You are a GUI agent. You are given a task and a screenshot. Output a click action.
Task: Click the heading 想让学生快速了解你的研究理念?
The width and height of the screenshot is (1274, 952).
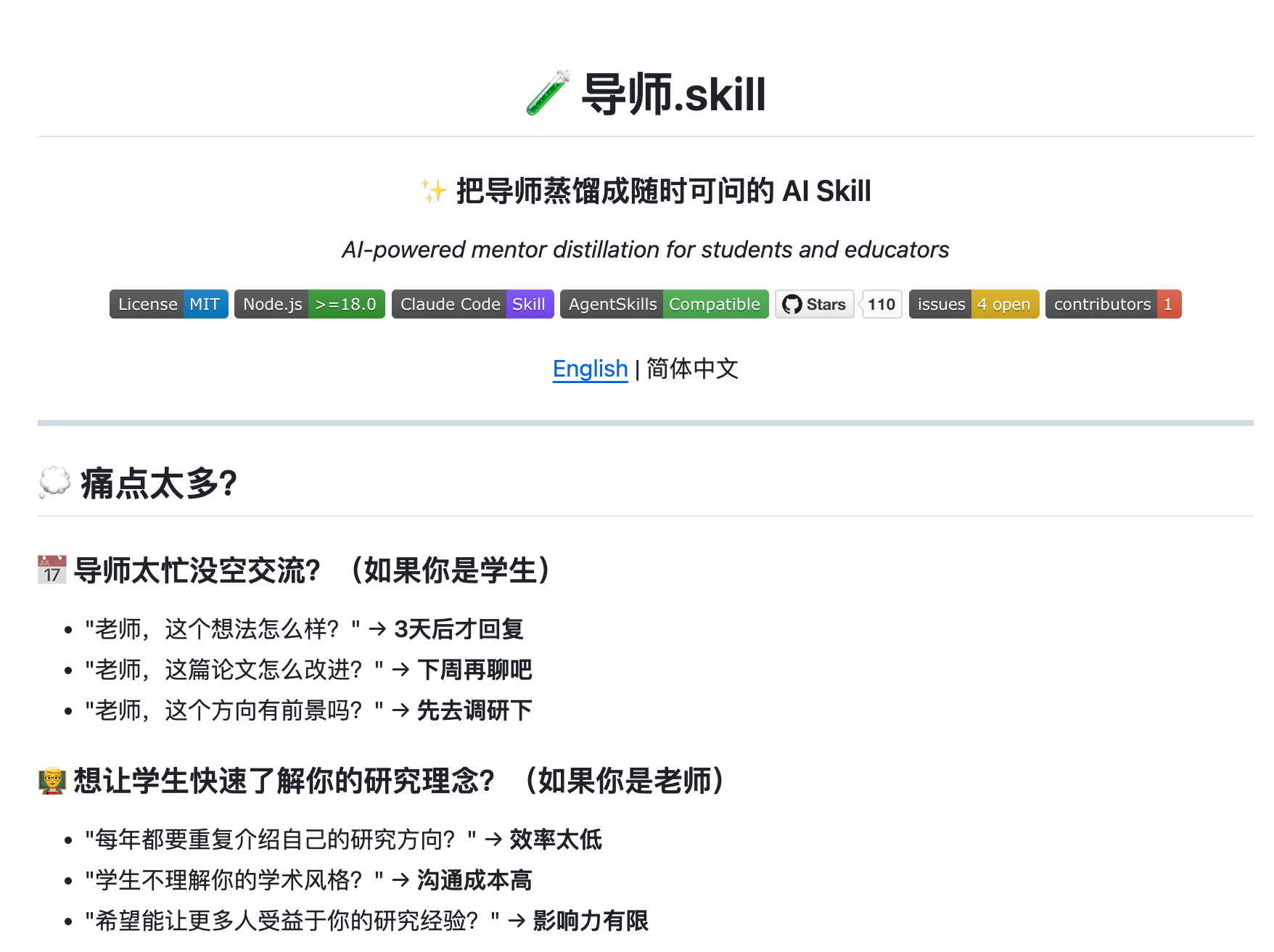click(399, 781)
